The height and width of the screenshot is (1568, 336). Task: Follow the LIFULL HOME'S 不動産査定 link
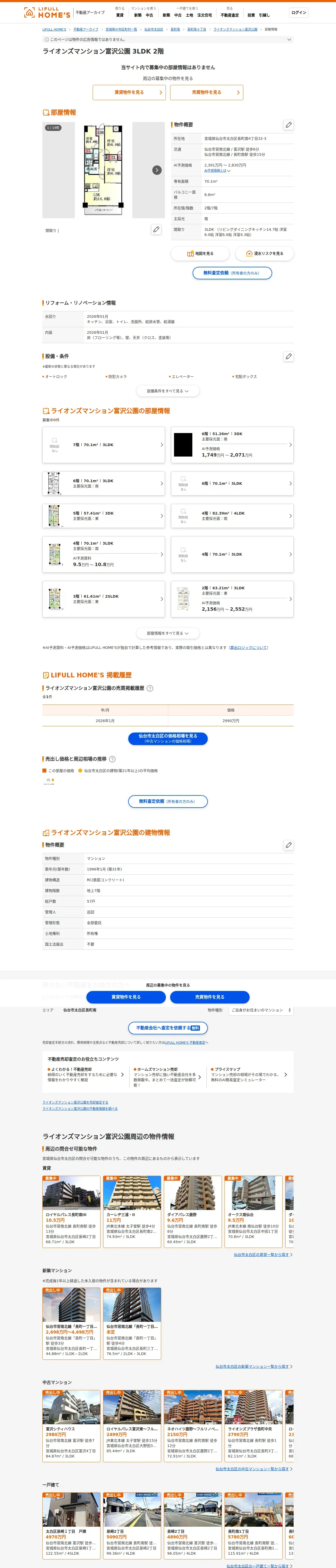click(185, 1043)
